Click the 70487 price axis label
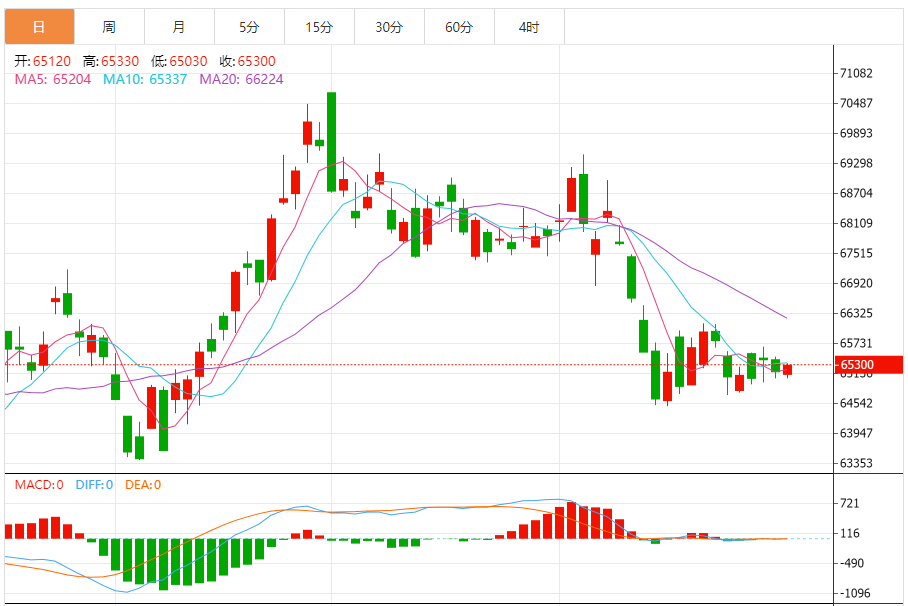 click(x=856, y=103)
